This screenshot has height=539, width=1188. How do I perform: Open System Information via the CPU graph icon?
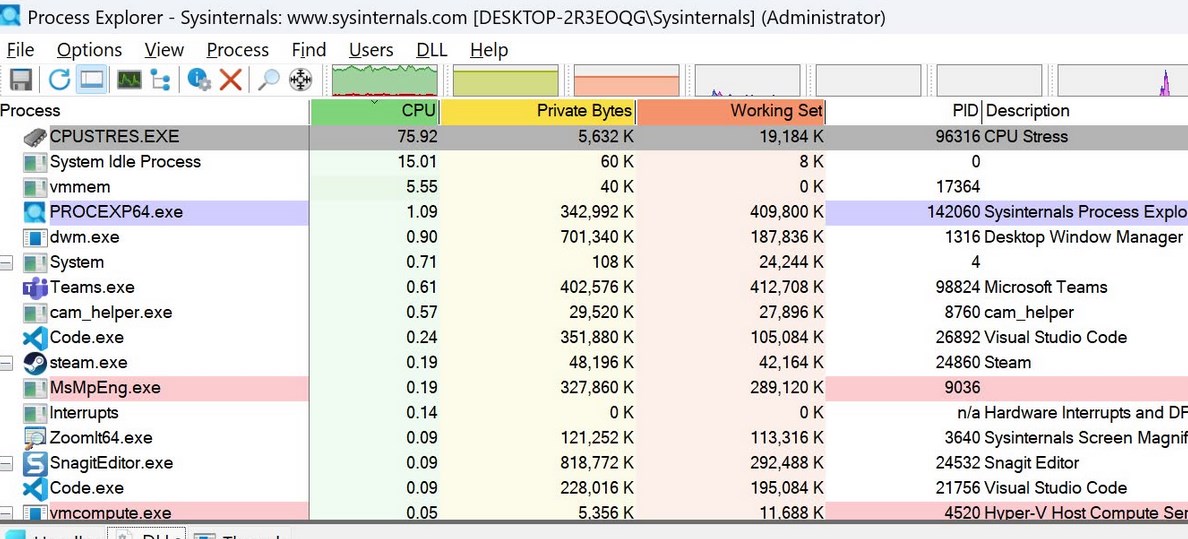click(x=130, y=79)
